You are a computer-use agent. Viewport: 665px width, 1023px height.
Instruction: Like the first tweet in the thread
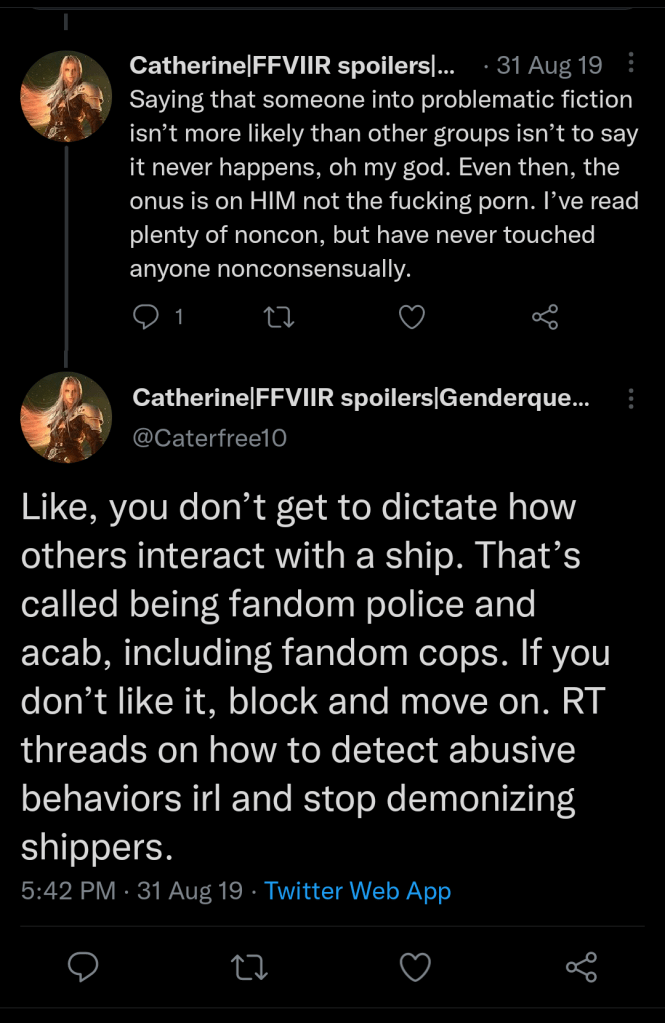point(412,318)
